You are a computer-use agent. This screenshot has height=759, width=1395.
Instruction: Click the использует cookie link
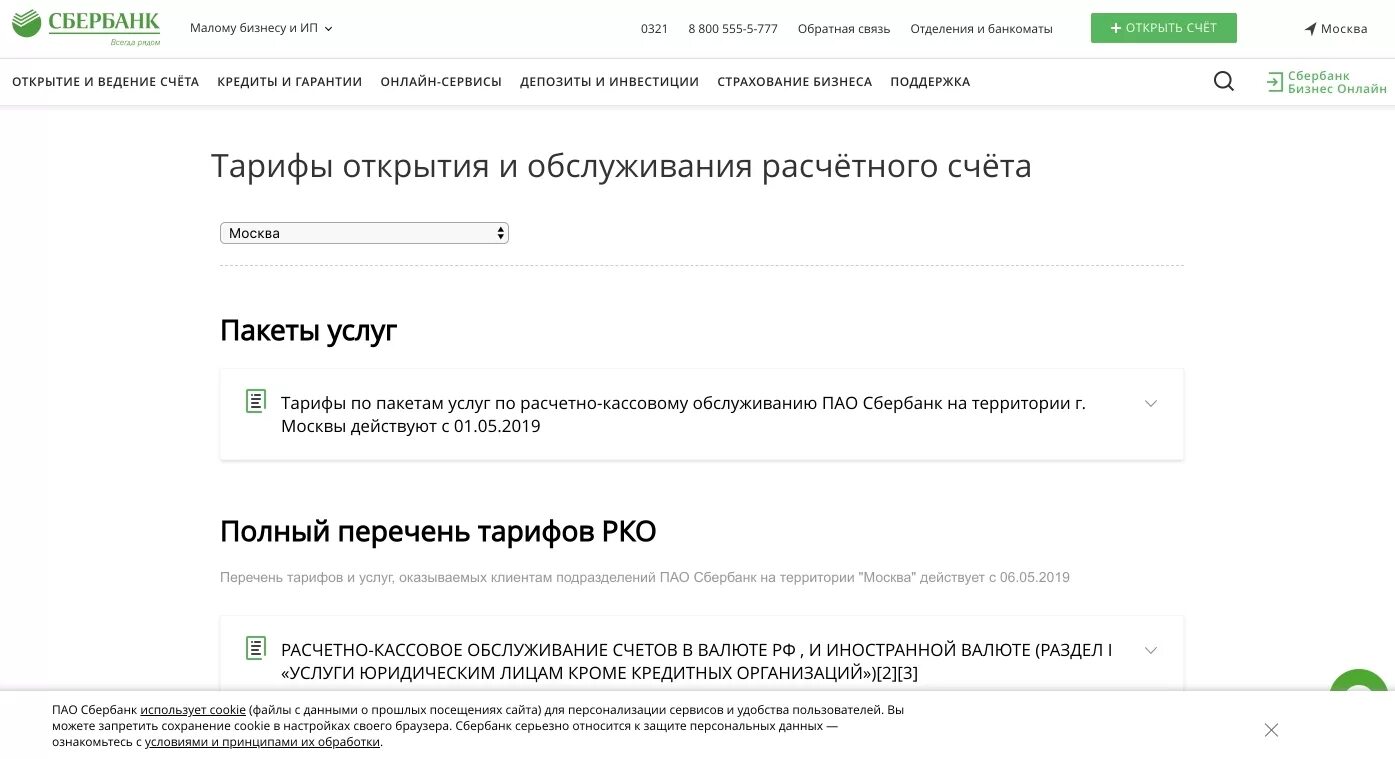point(193,710)
